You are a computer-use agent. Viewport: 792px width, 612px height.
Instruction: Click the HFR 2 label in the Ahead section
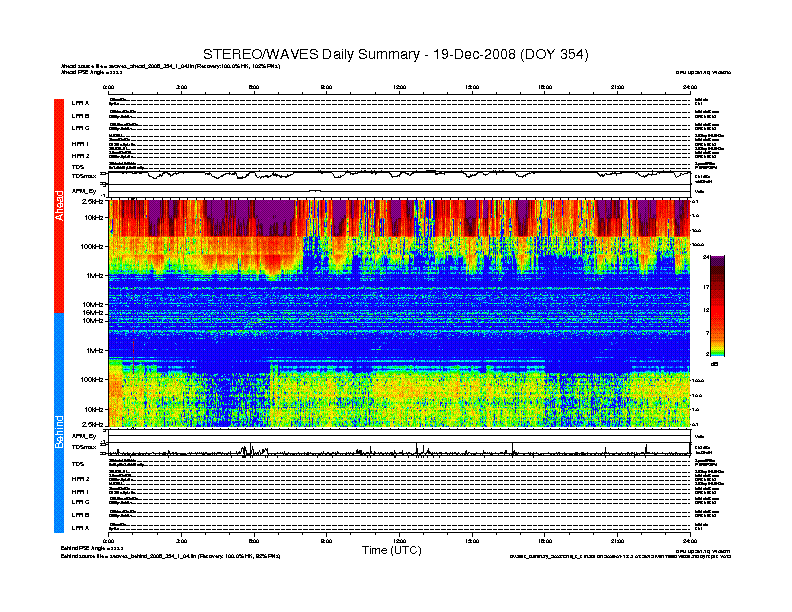click(x=80, y=156)
